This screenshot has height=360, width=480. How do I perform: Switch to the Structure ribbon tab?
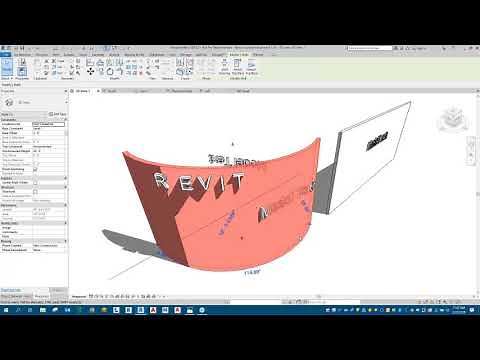42,55
